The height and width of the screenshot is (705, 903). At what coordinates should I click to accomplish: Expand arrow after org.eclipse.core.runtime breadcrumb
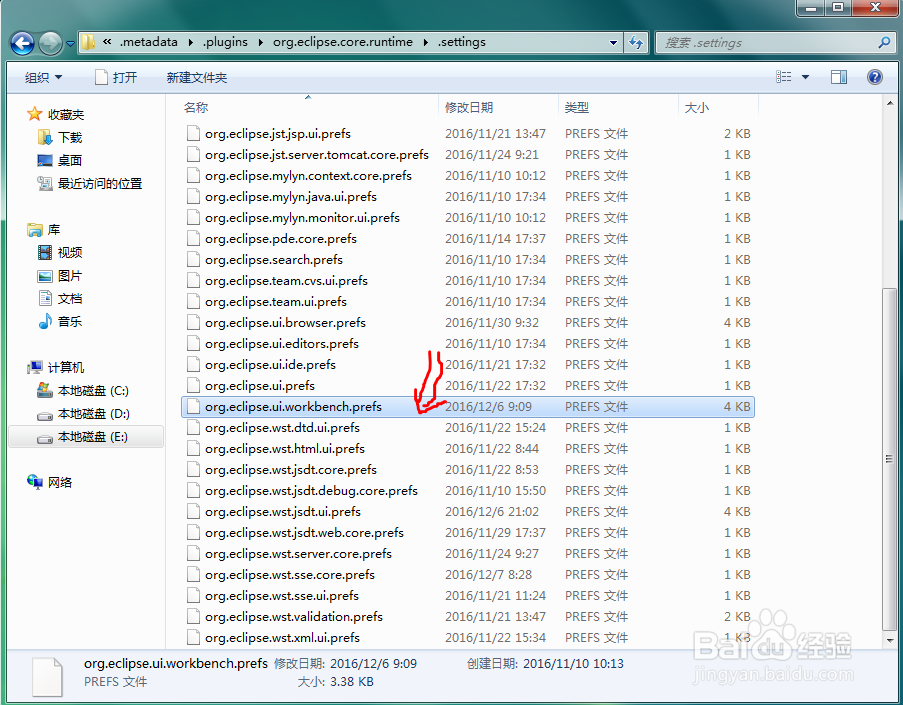[426, 43]
